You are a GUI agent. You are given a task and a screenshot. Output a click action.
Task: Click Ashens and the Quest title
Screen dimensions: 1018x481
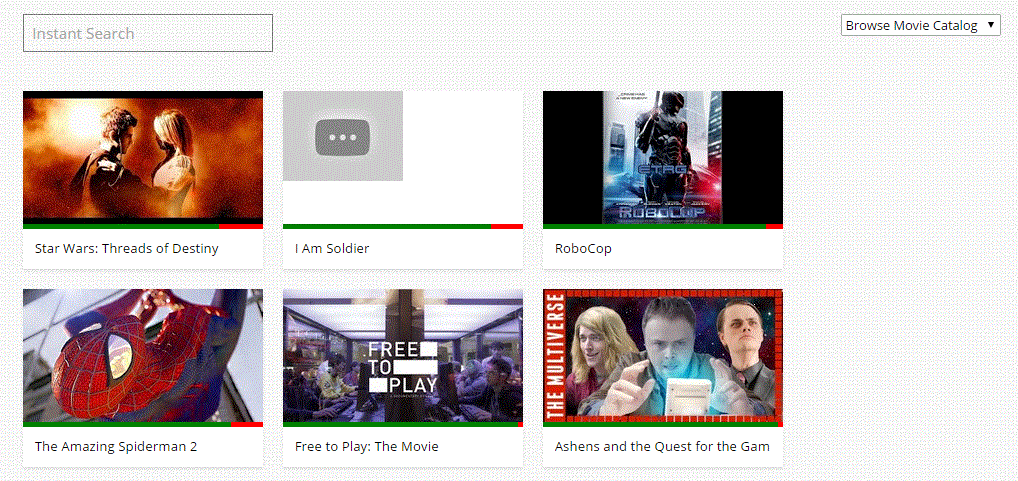pyautogui.click(x=662, y=447)
